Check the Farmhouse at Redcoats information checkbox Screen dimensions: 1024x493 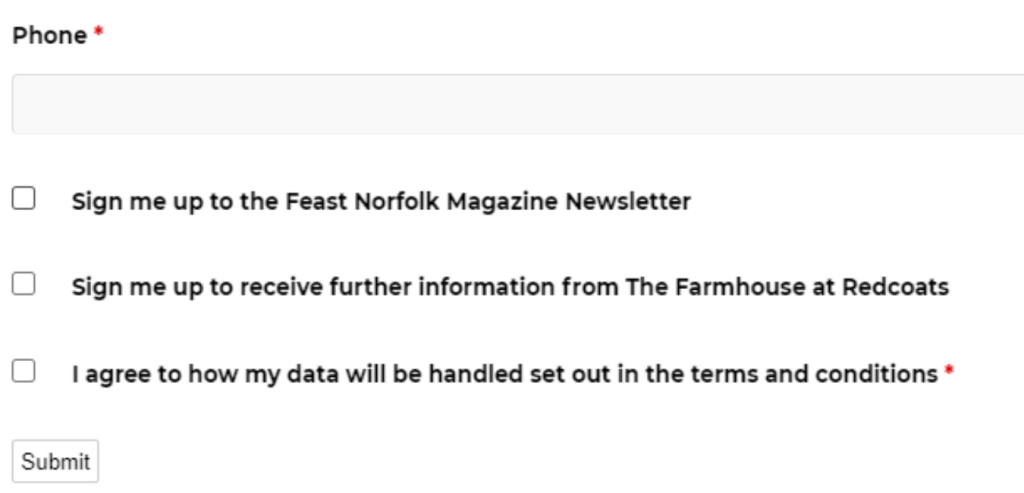click(23, 284)
